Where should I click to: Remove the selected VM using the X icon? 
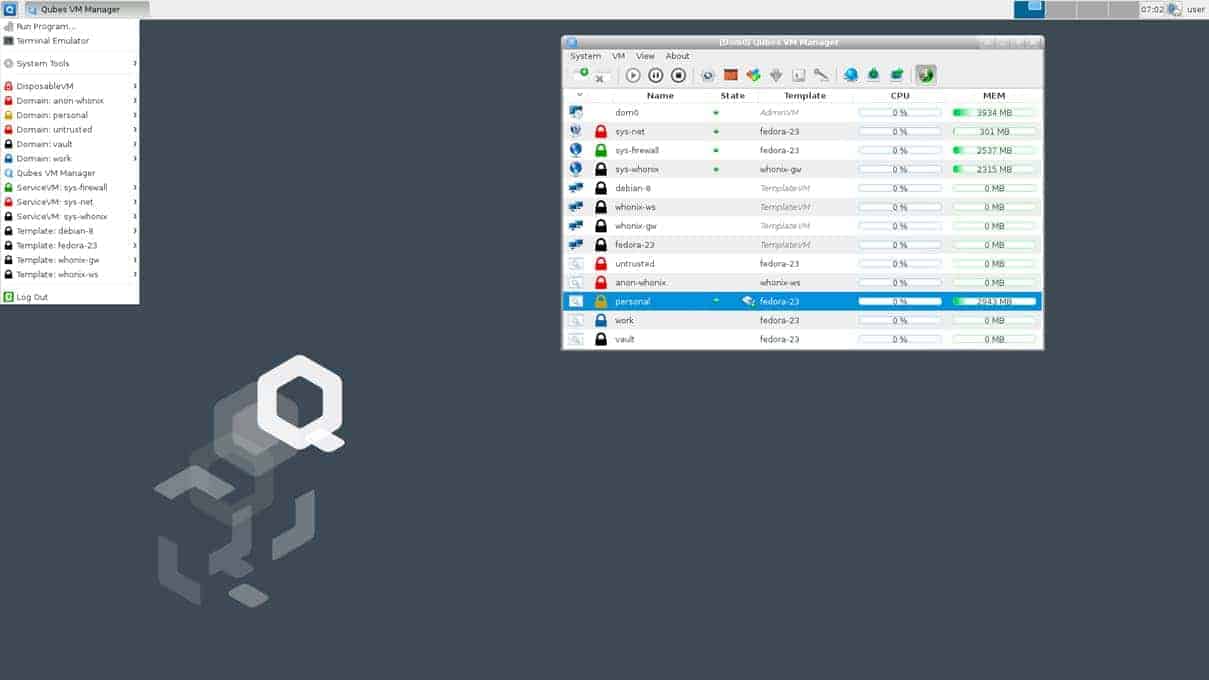point(600,79)
